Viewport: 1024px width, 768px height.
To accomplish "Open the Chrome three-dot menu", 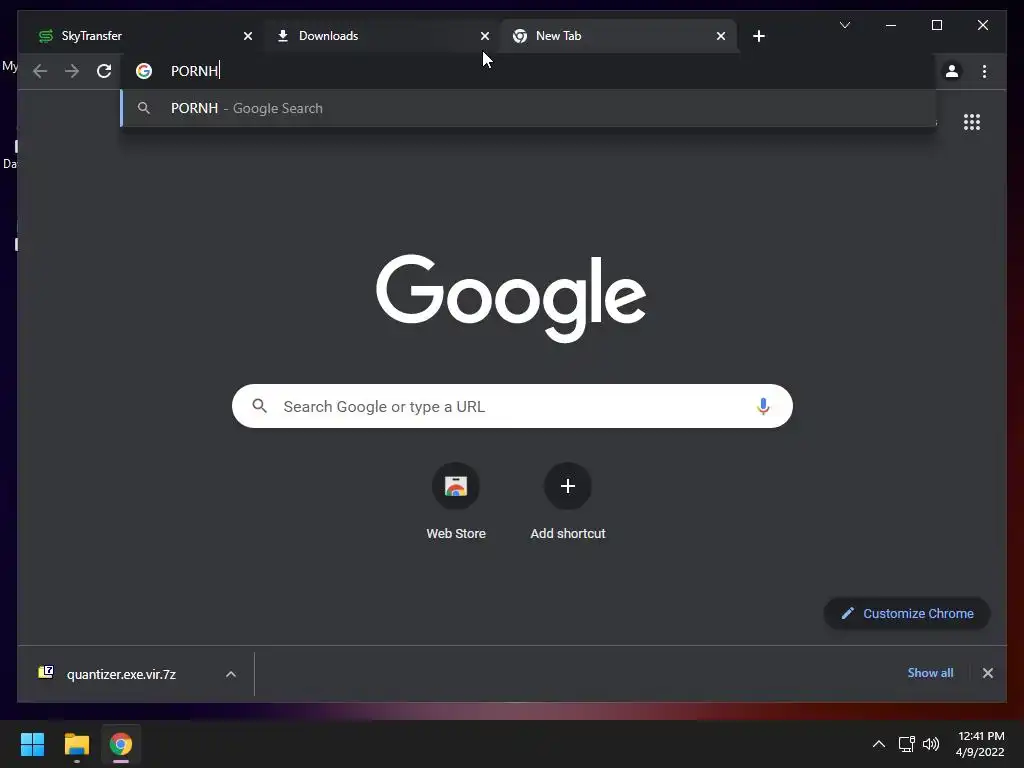I will click(984, 71).
